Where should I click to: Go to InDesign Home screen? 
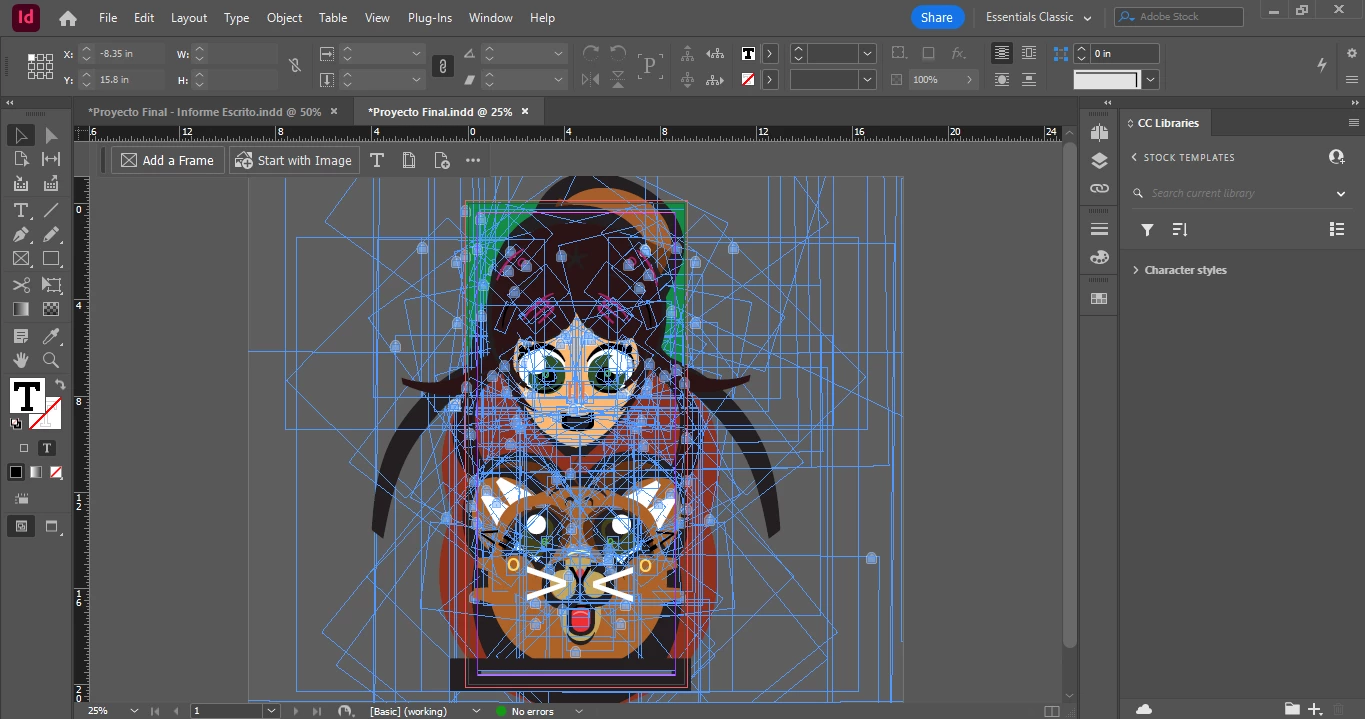point(68,18)
